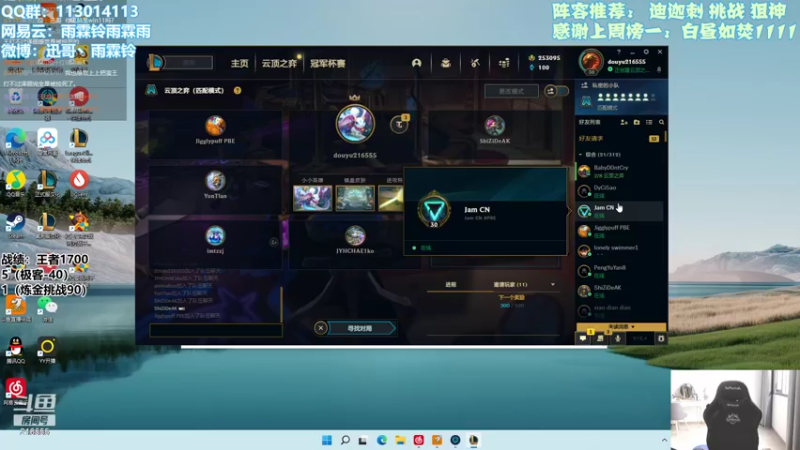Click the 私密的小队 party panel
Viewport: 800px width, 450px height.
(621, 97)
